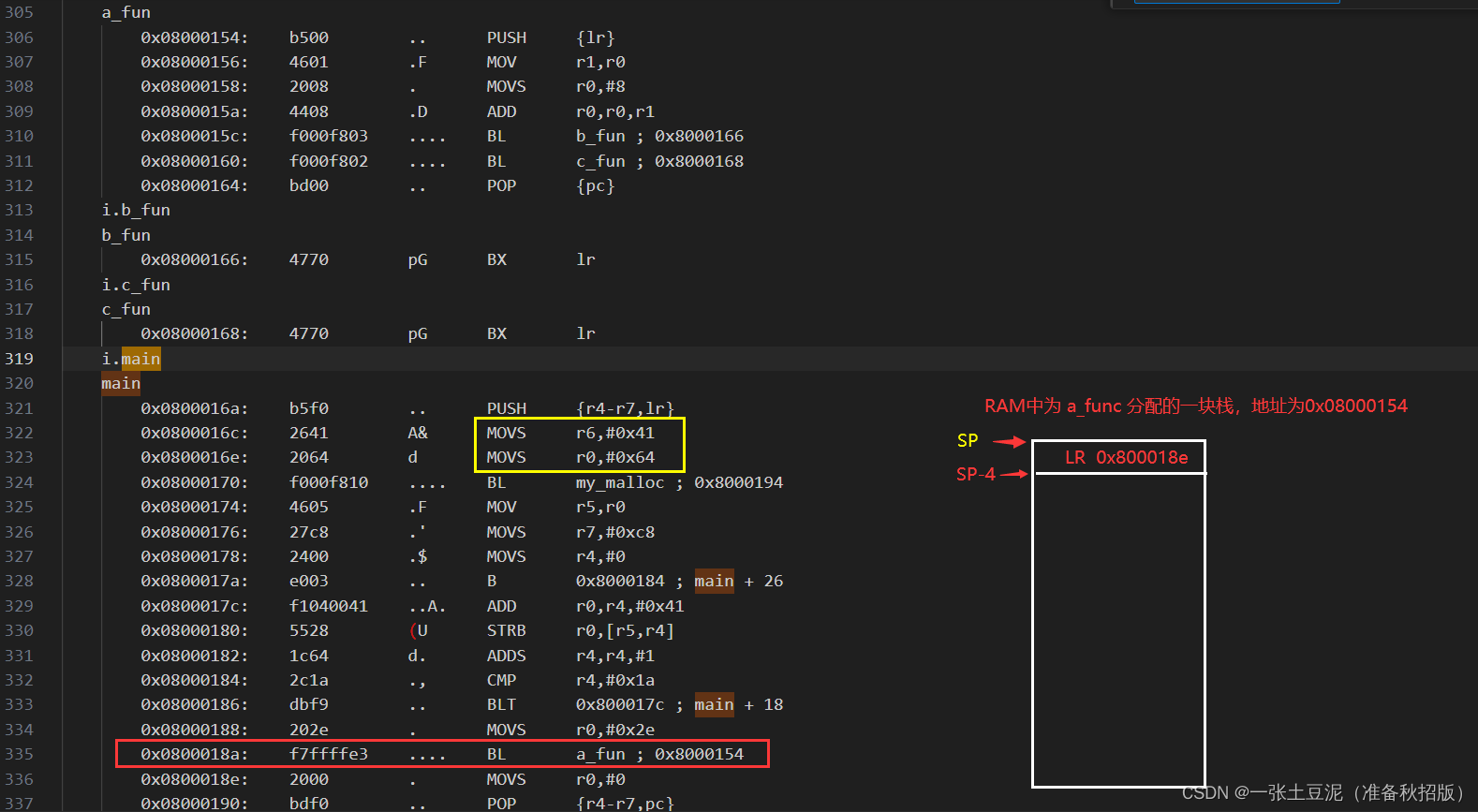Image resolution: width=1478 pixels, height=812 pixels.
Task: Click target 0x800017c on line 333
Action: [620, 704]
